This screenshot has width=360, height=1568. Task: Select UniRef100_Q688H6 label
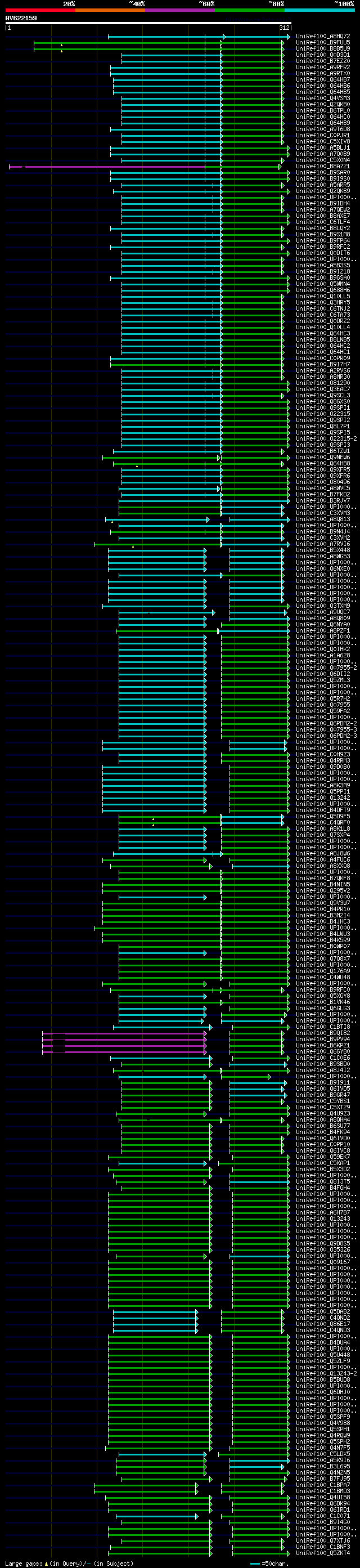[323, 290]
